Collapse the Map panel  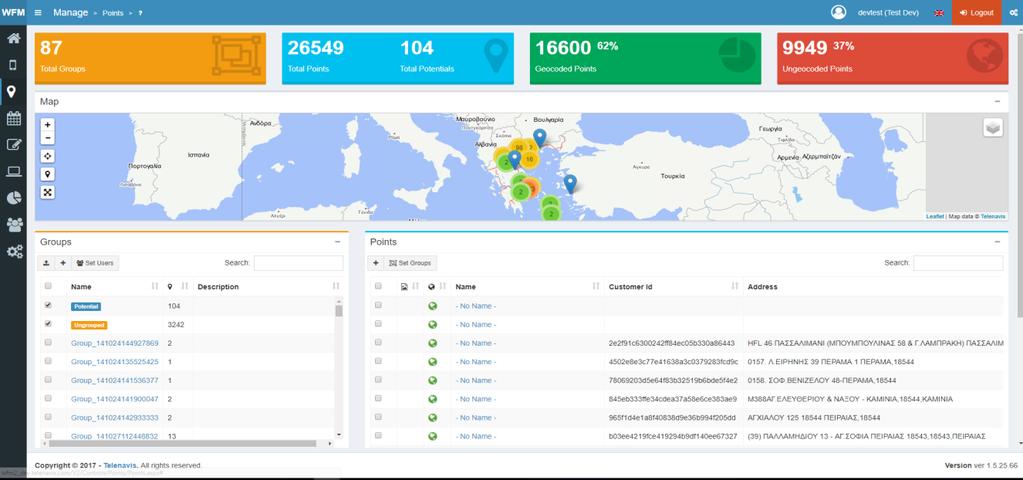997,101
